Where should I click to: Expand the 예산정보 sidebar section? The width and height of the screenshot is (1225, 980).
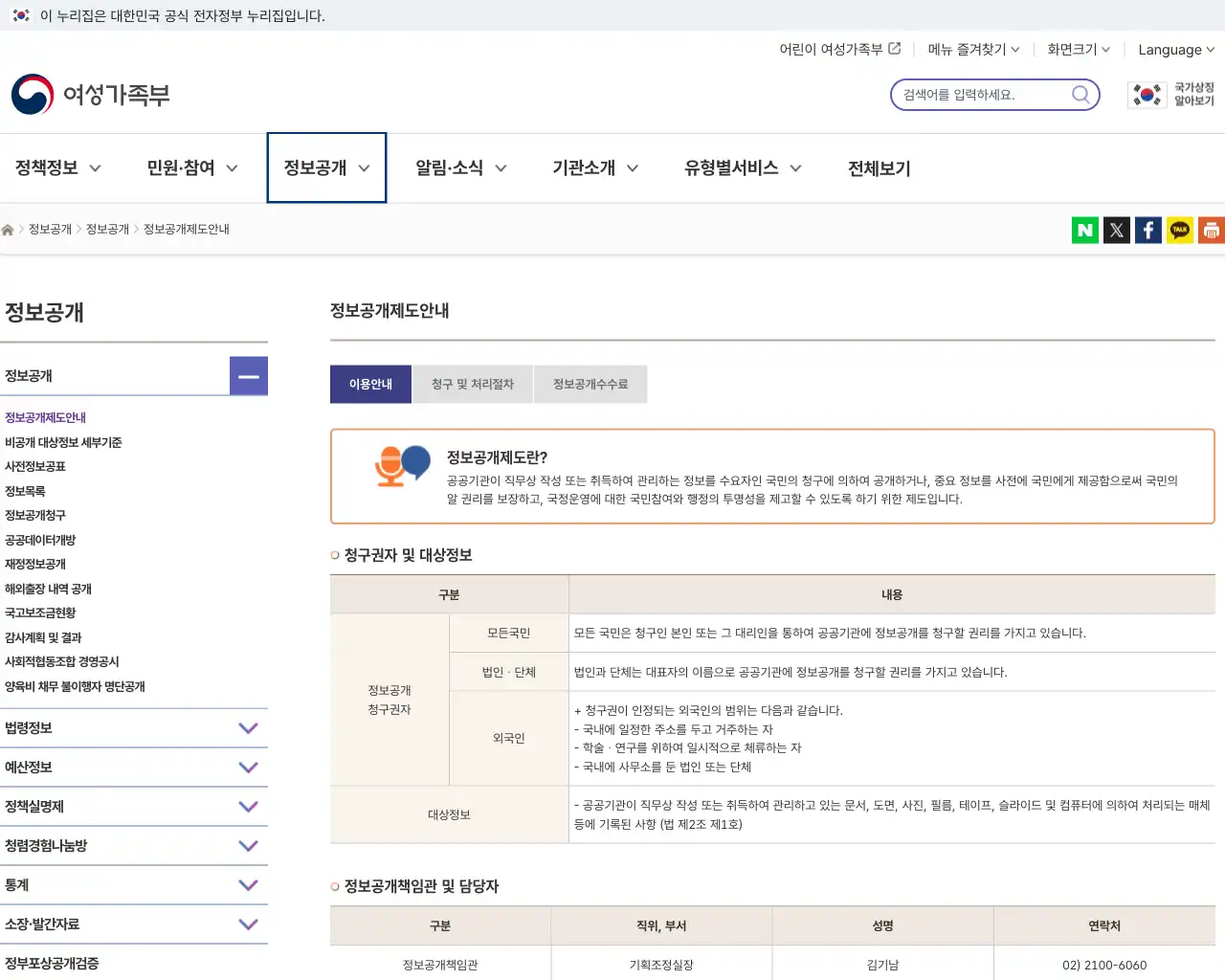click(248, 768)
